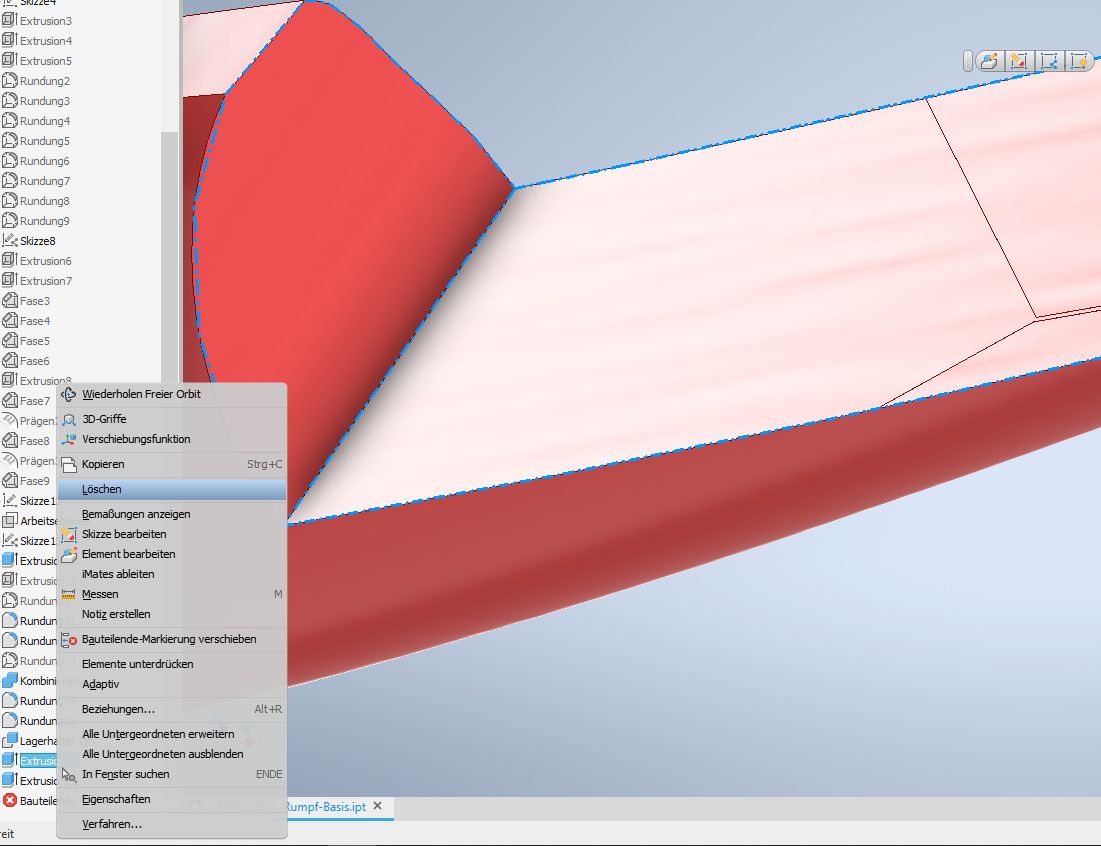
Task: Select Kopieren in the context menu
Action: pos(103,464)
